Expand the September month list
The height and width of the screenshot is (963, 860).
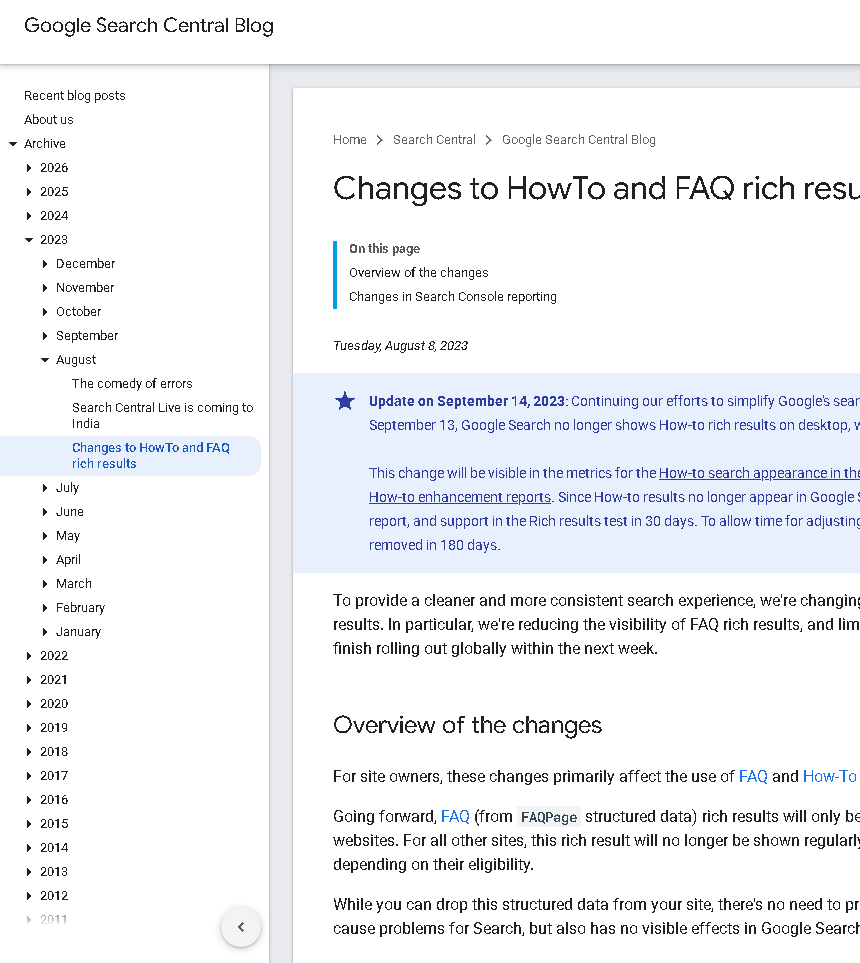click(x=45, y=335)
